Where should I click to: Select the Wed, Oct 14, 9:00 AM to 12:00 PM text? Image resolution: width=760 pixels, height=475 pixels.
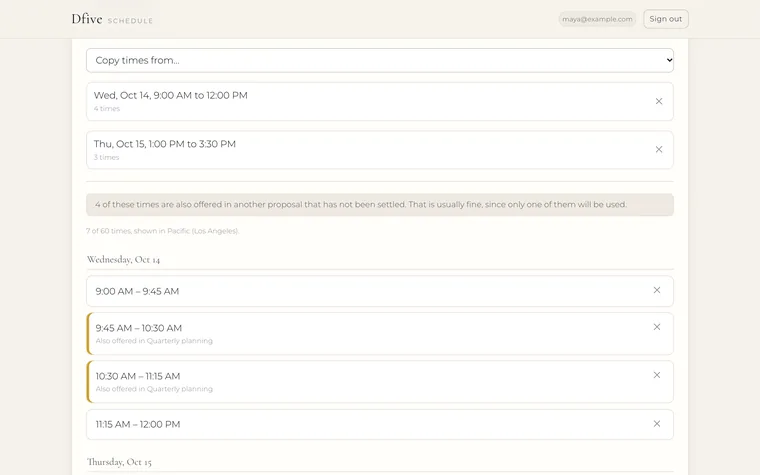[171, 95]
